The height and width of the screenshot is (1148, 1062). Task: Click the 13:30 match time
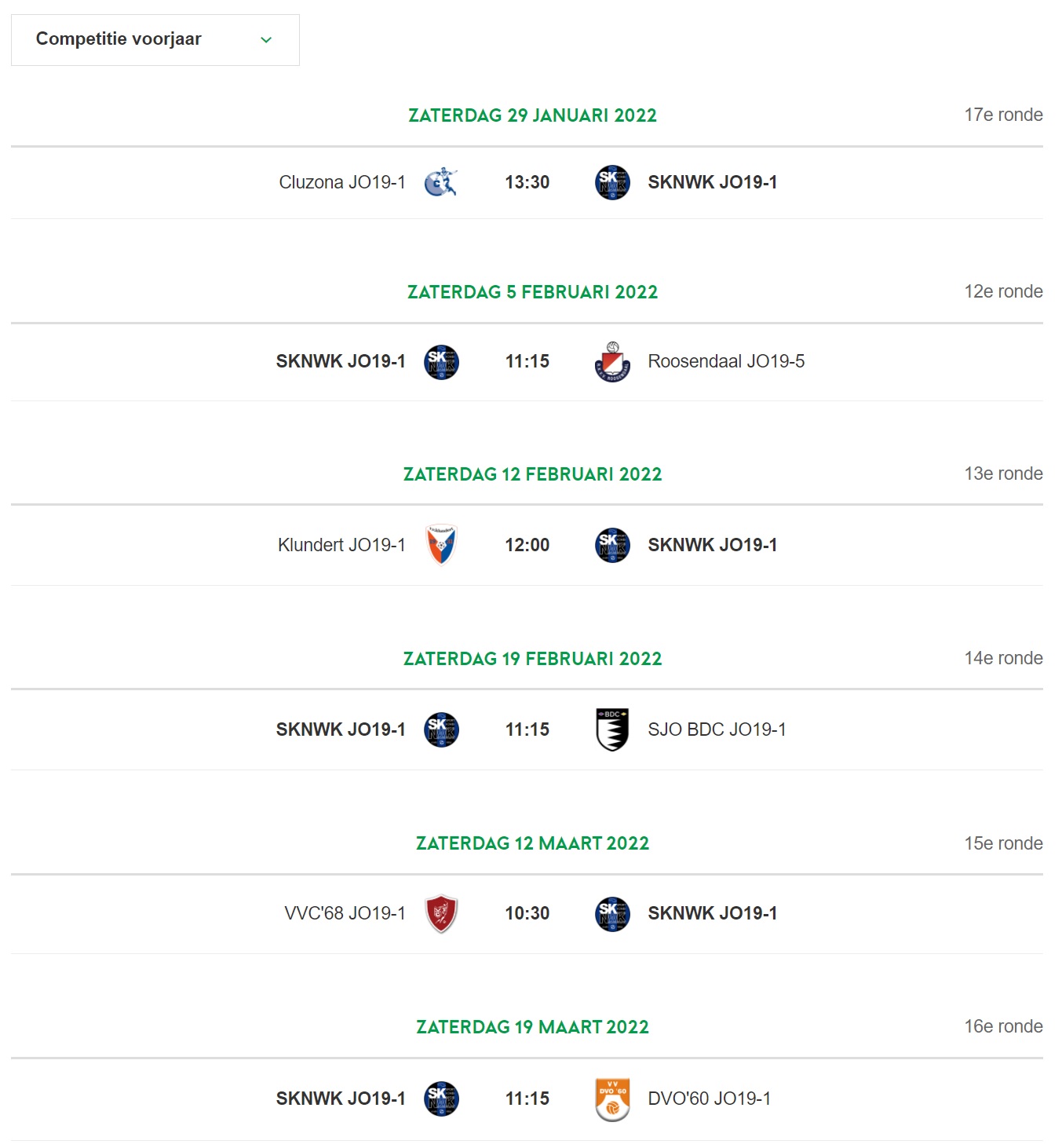[x=527, y=182]
